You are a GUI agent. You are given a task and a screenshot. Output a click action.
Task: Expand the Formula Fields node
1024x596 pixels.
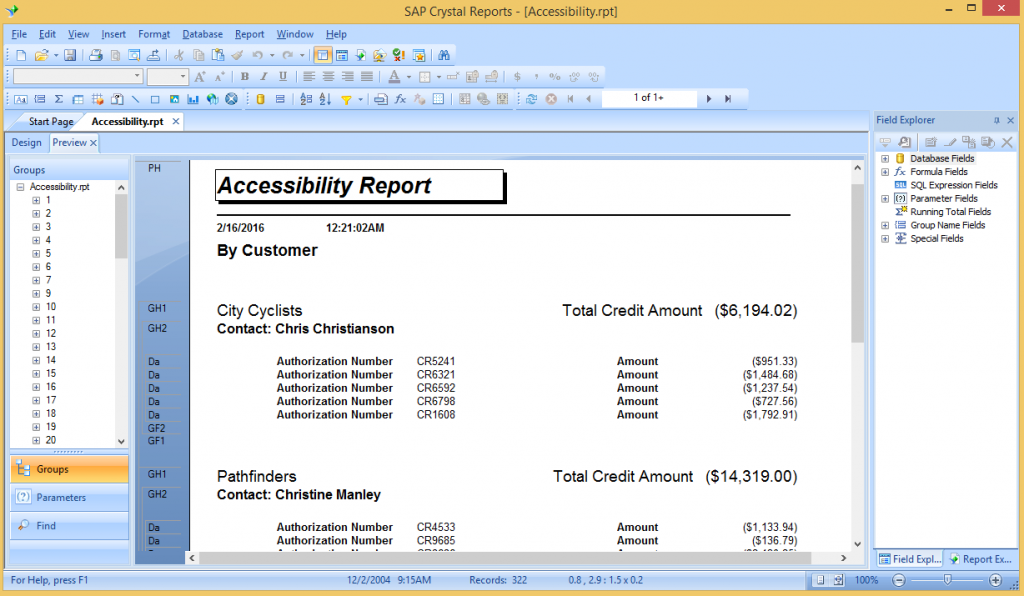[x=885, y=172]
